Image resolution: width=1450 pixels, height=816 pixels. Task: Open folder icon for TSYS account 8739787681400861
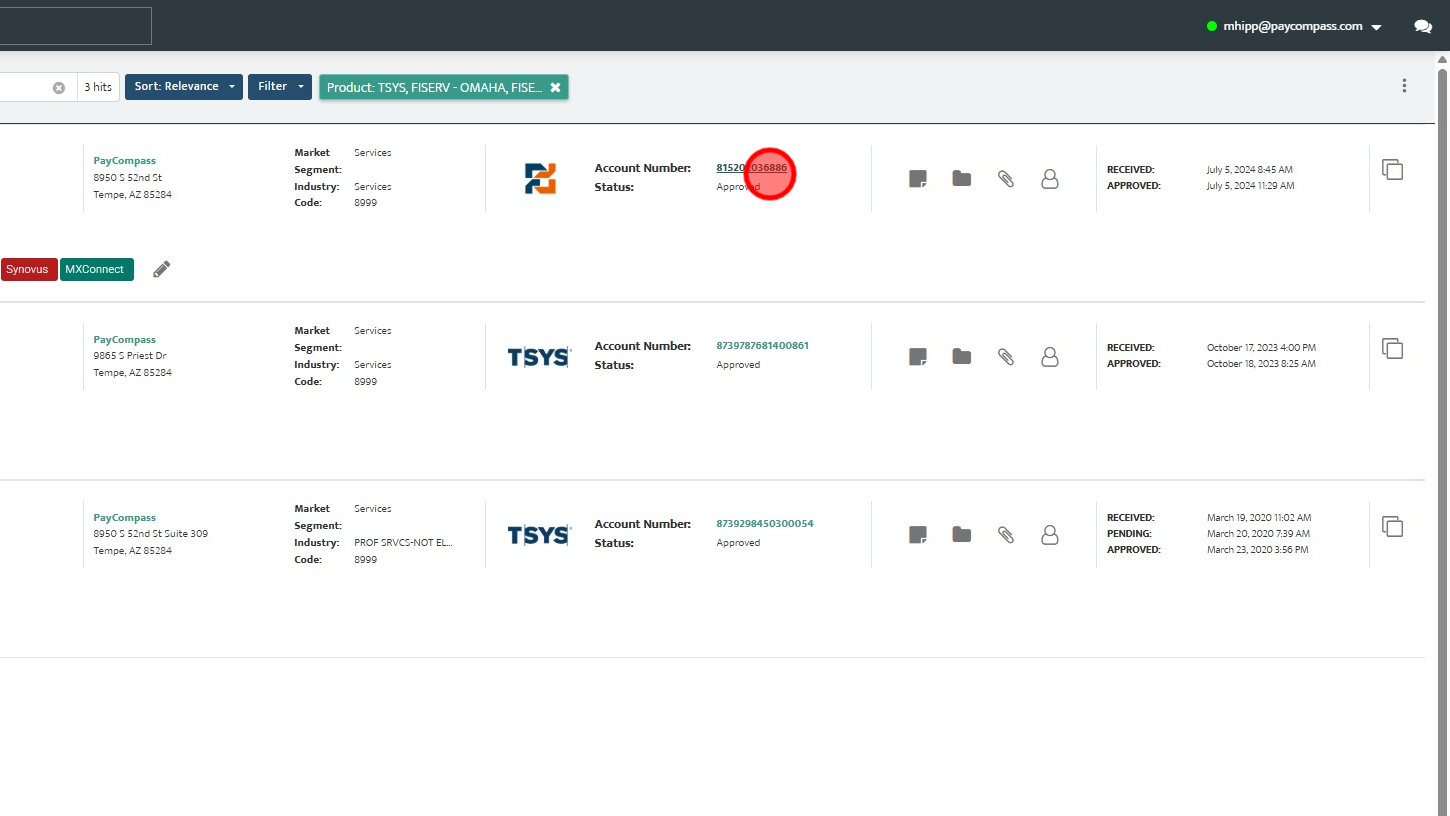pos(962,356)
